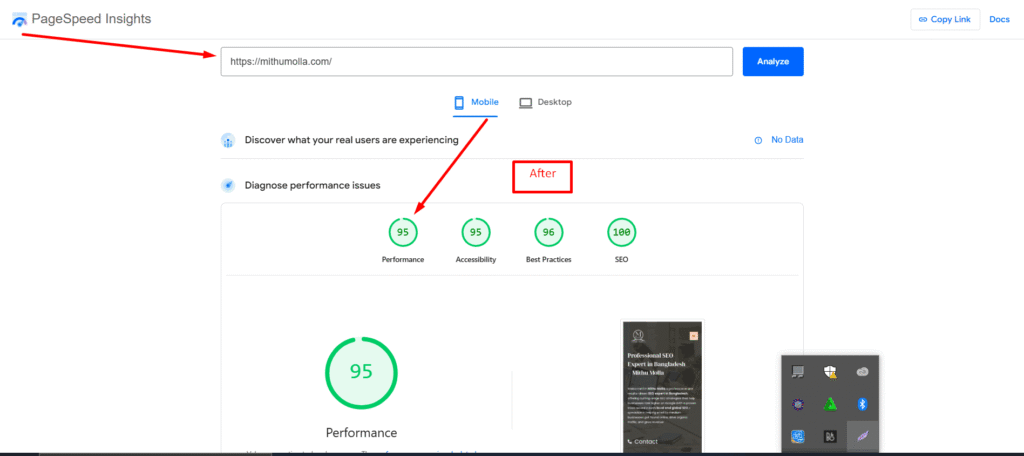Click the real users experience section icon

pos(228,140)
